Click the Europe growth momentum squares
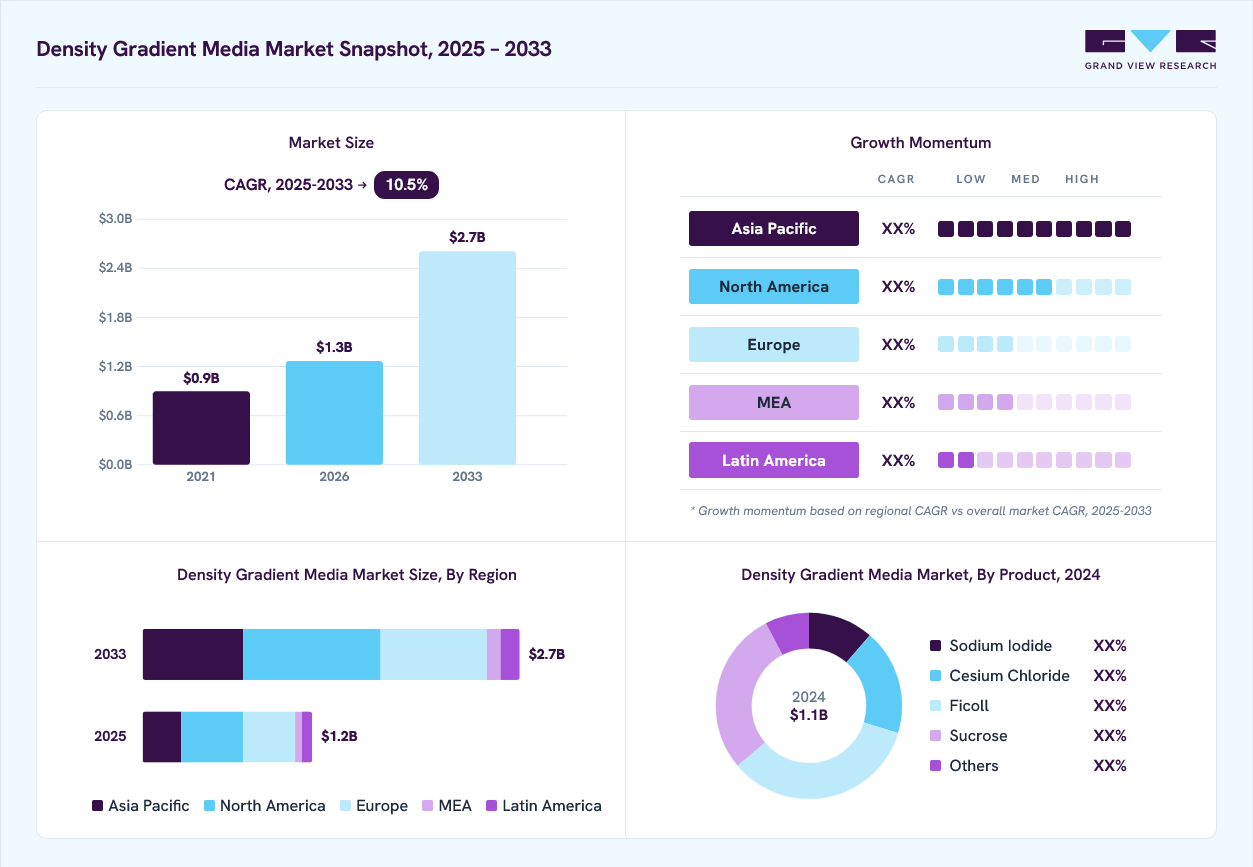1253x867 pixels. (x=1034, y=344)
